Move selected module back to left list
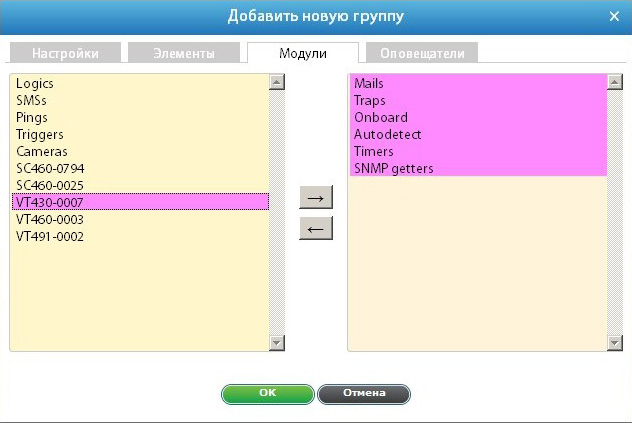 coord(316,228)
